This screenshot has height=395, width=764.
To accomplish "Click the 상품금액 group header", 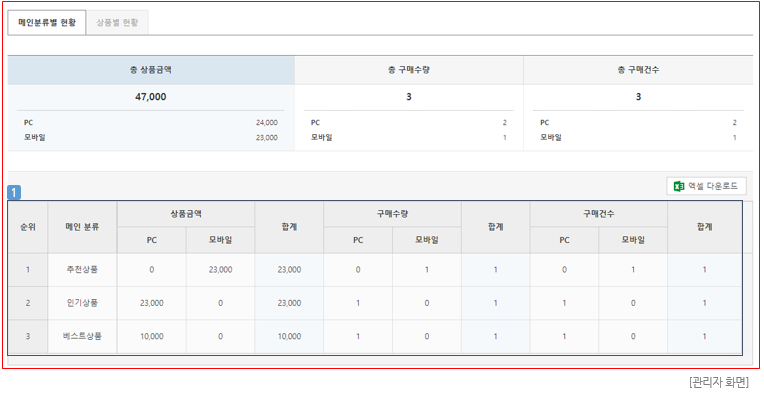I will [186, 214].
